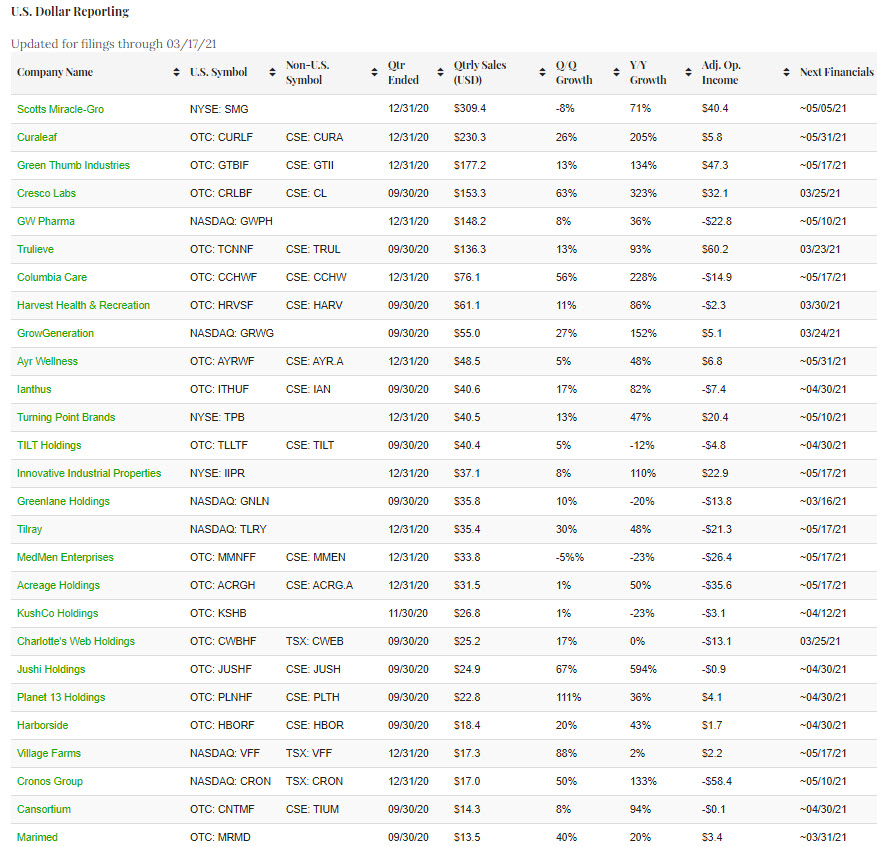Click the Y/Y Growth sort arrows

click(x=689, y=73)
